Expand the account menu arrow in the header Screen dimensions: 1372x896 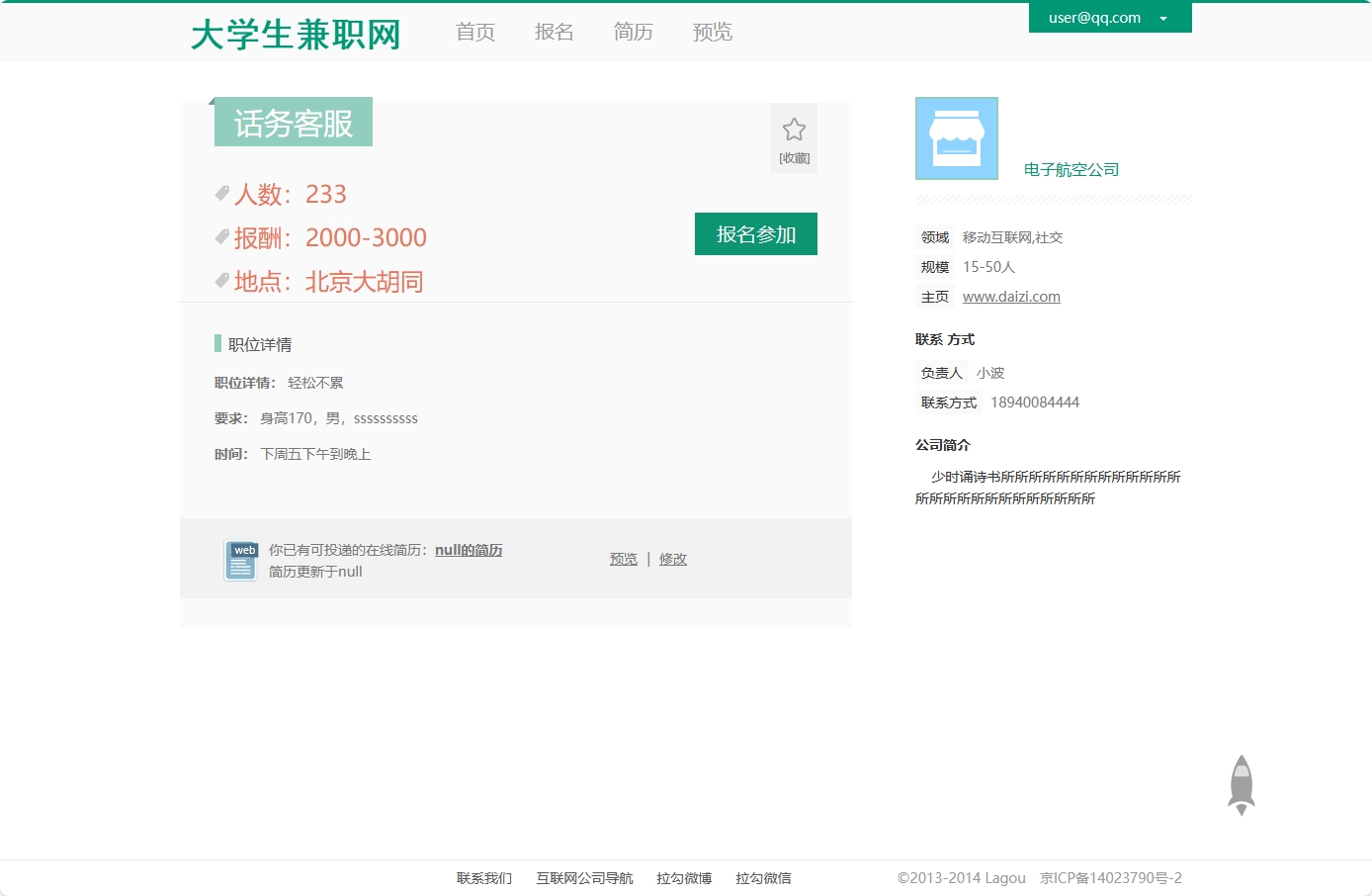click(1164, 18)
